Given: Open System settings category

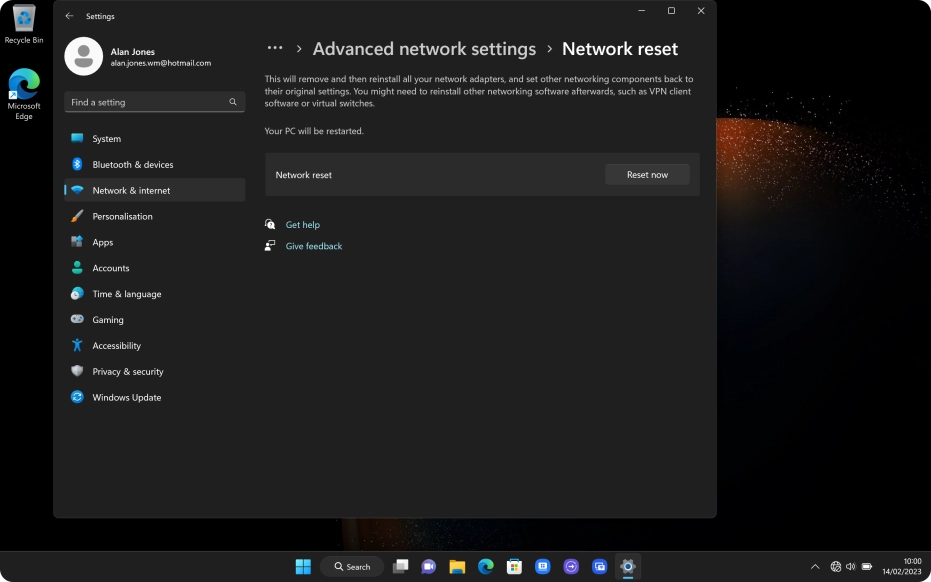Looking at the screenshot, I should click(x=106, y=139).
